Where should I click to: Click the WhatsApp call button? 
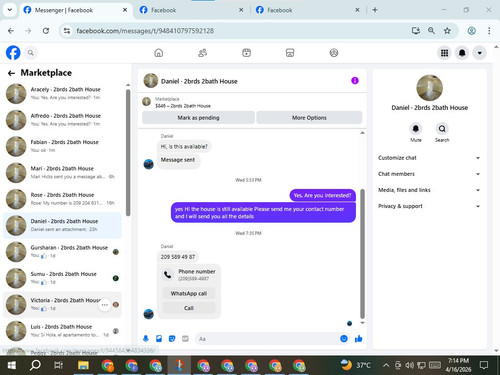click(189, 293)
